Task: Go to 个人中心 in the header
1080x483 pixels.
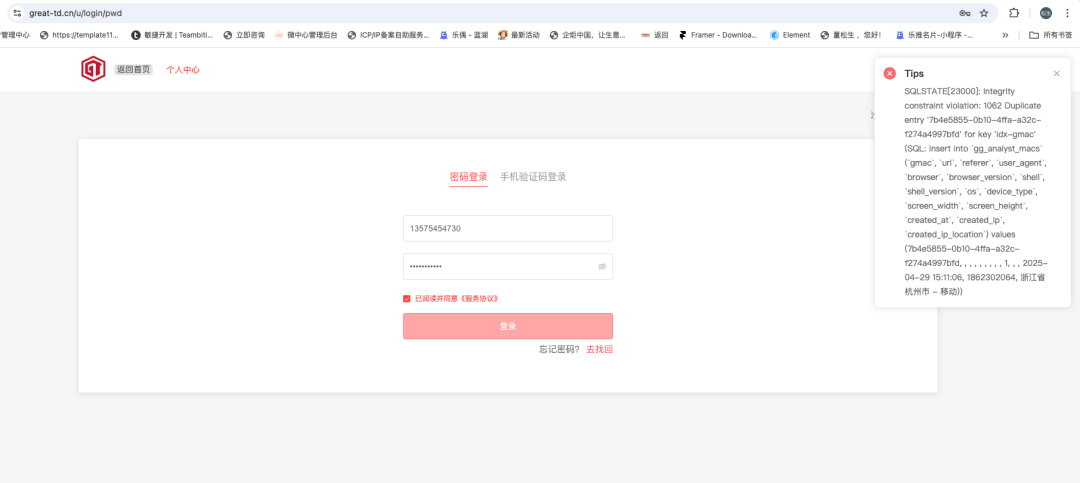Action: click(183, 70)
